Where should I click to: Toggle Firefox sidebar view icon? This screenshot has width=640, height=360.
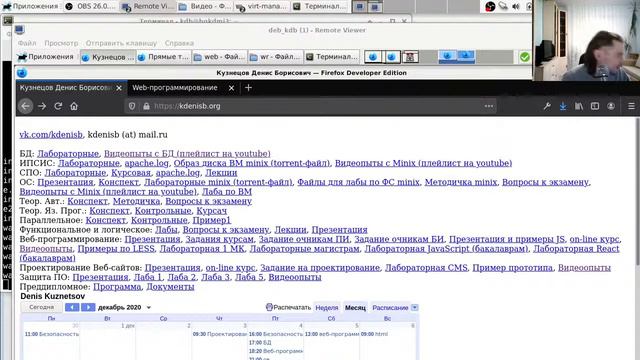click(595, 106)
